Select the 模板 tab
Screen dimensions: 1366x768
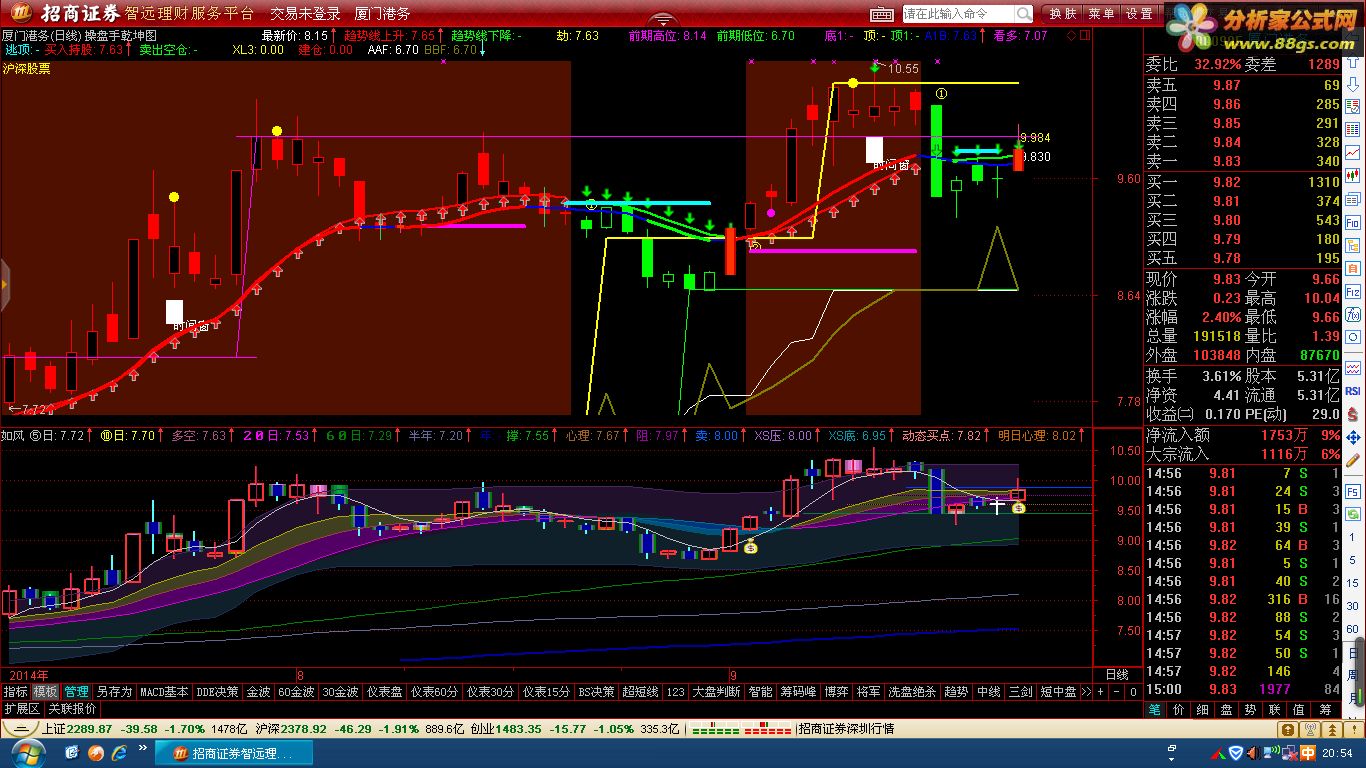[x=45, y=692]
